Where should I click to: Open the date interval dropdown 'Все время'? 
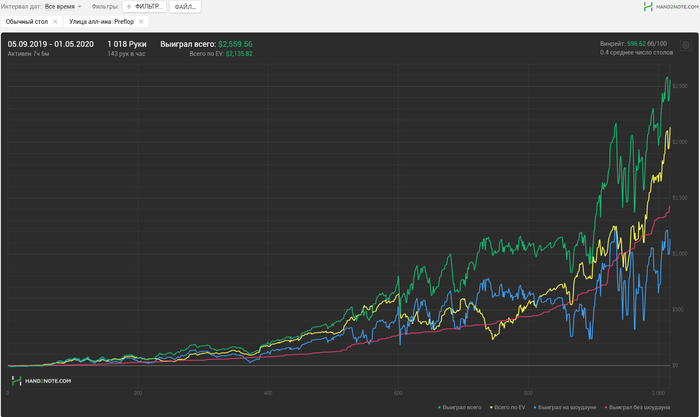click(x=63, y=7)
